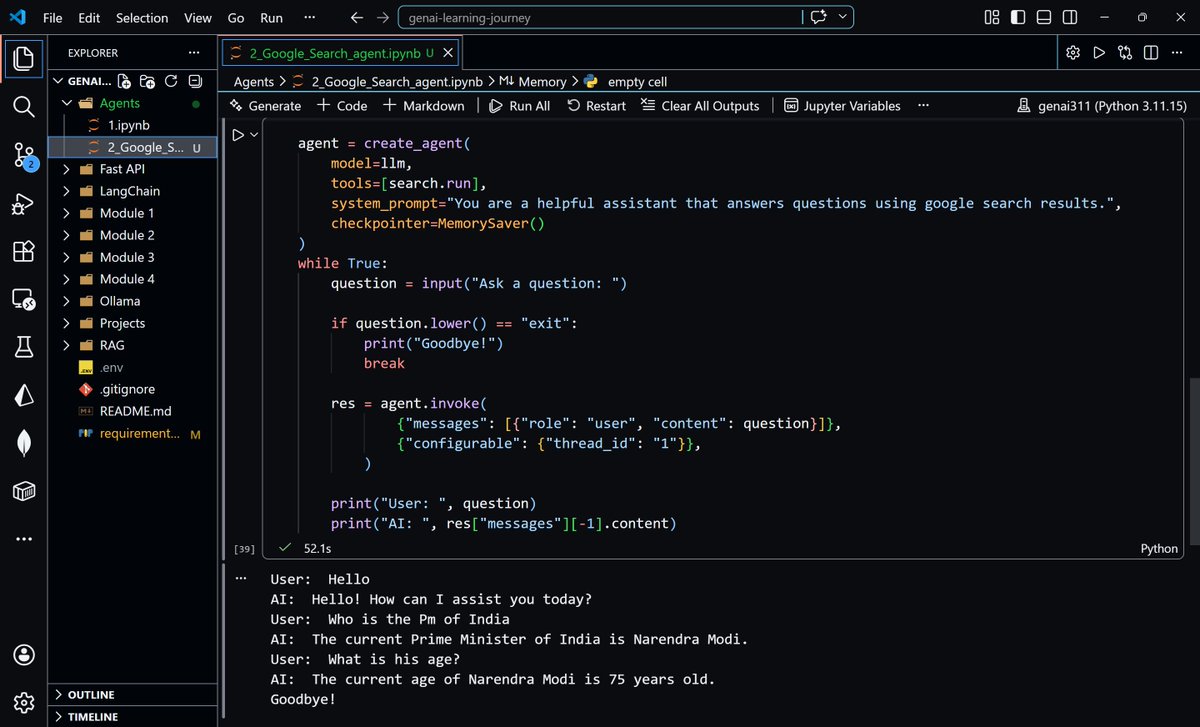Customize layout from title bar
The image size is (1200, 727).
(992, 18)
